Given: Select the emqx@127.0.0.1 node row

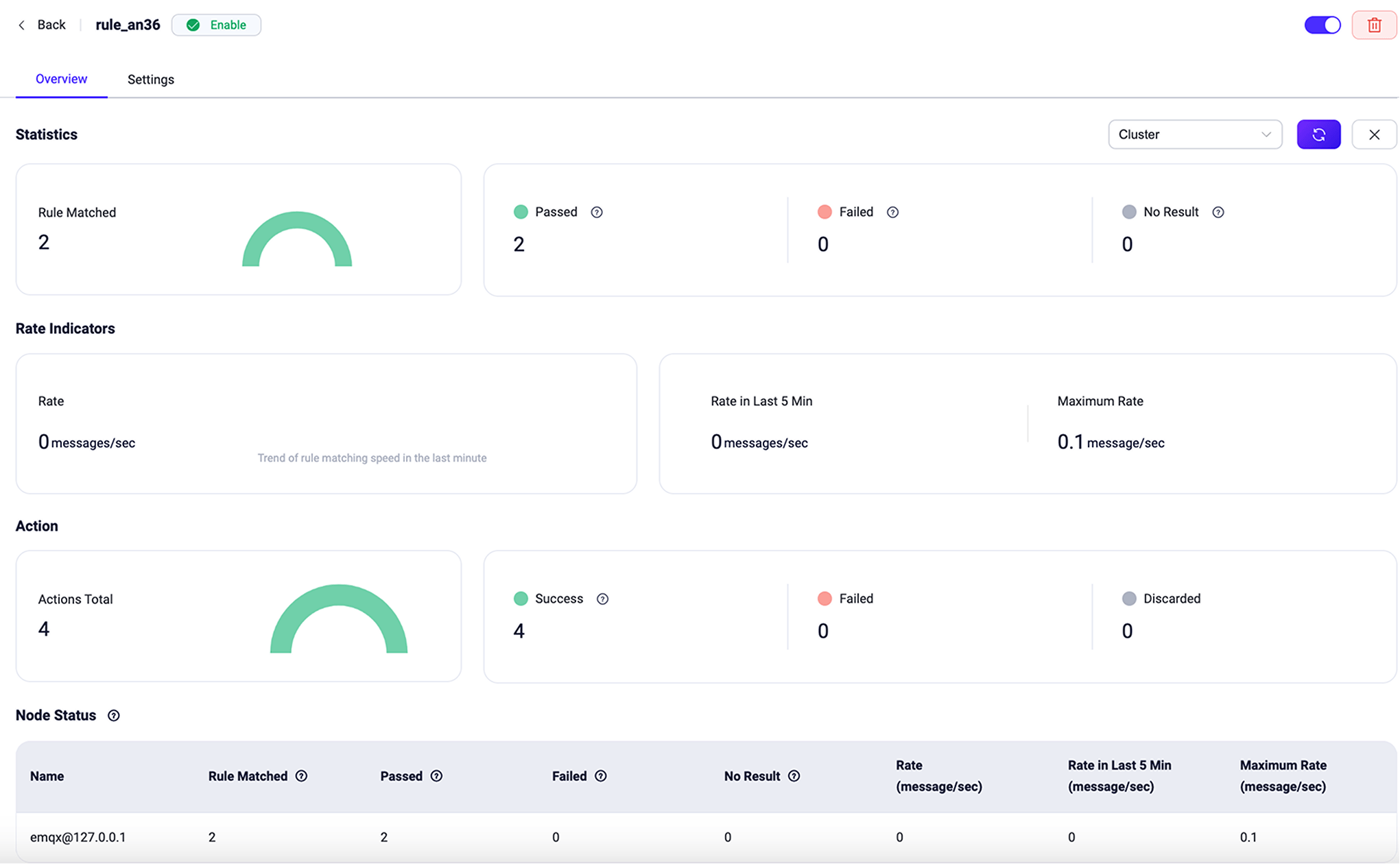Looking at the screenshot, I should pyautogui.click(x=78, y=837).
